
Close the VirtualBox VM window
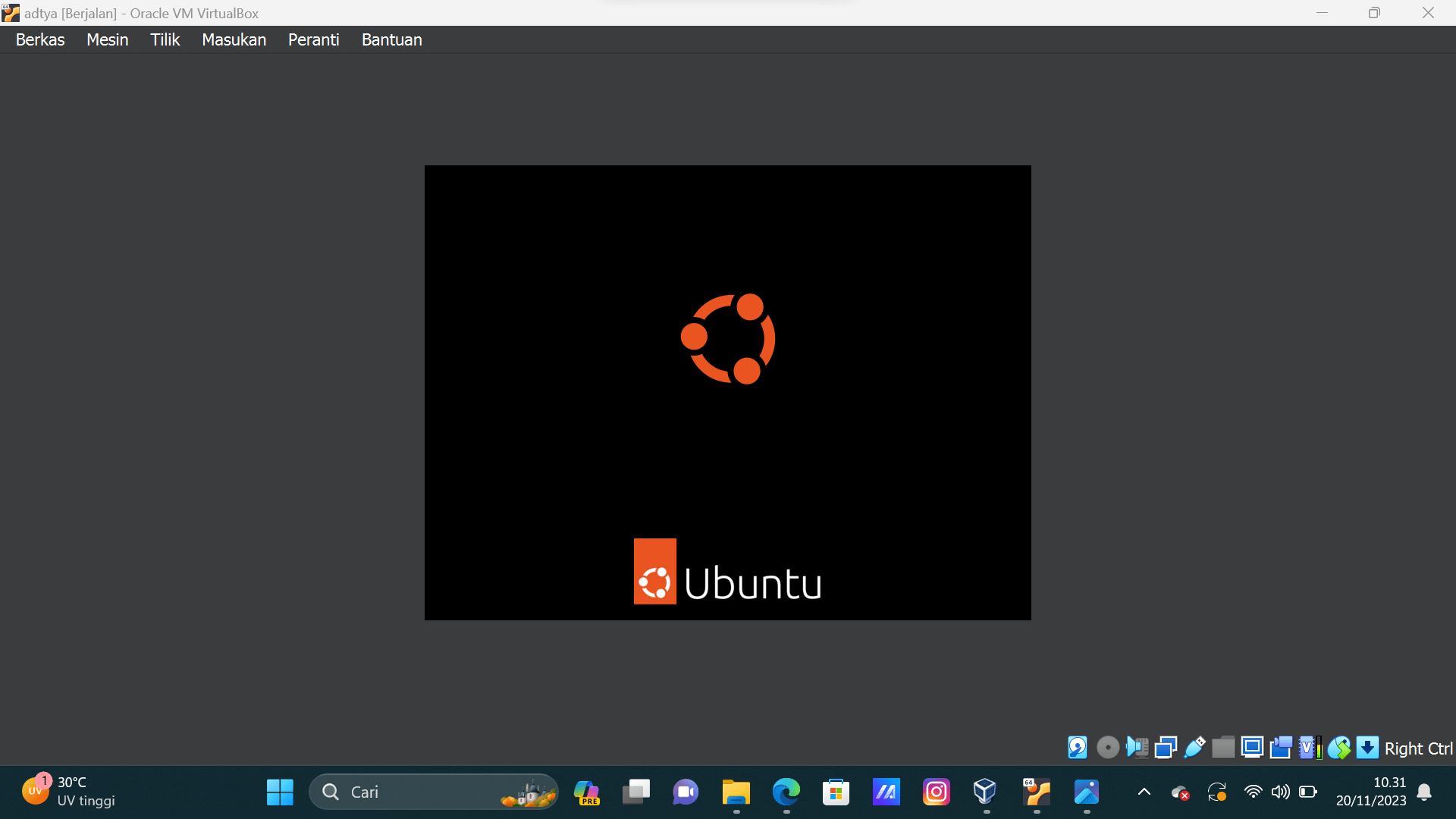tap(1428, 13)
